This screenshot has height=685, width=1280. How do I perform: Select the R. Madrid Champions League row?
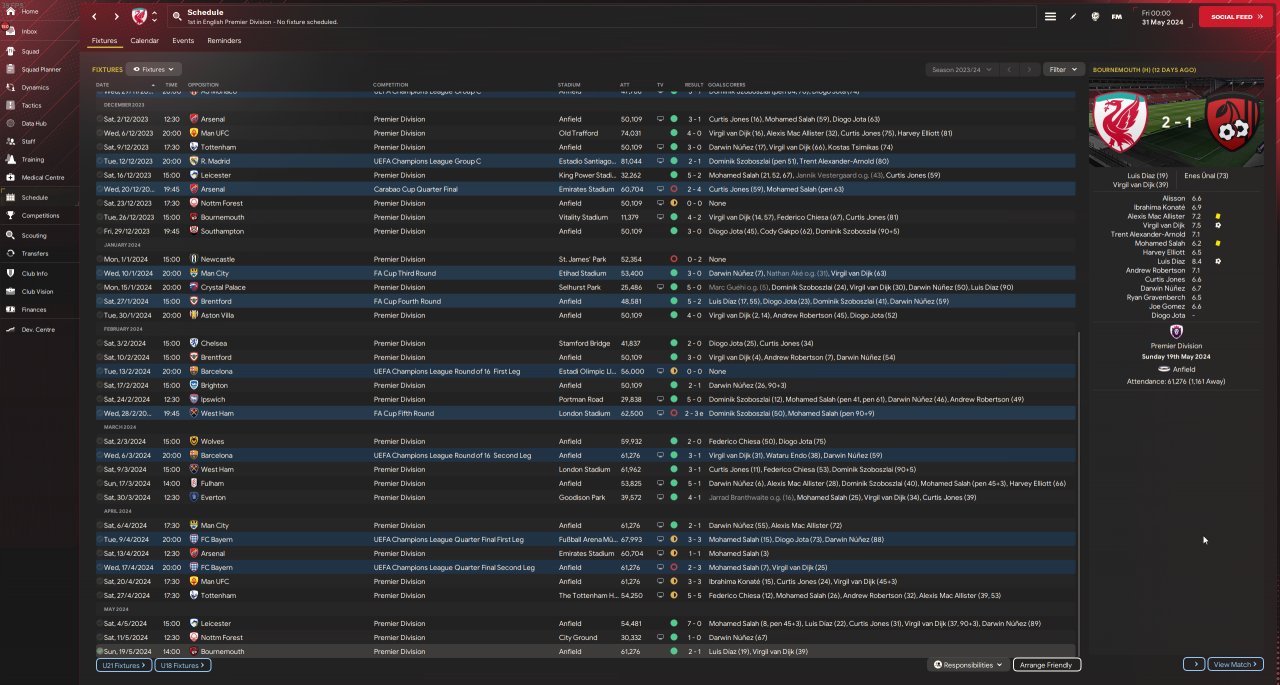click(587, 161)
